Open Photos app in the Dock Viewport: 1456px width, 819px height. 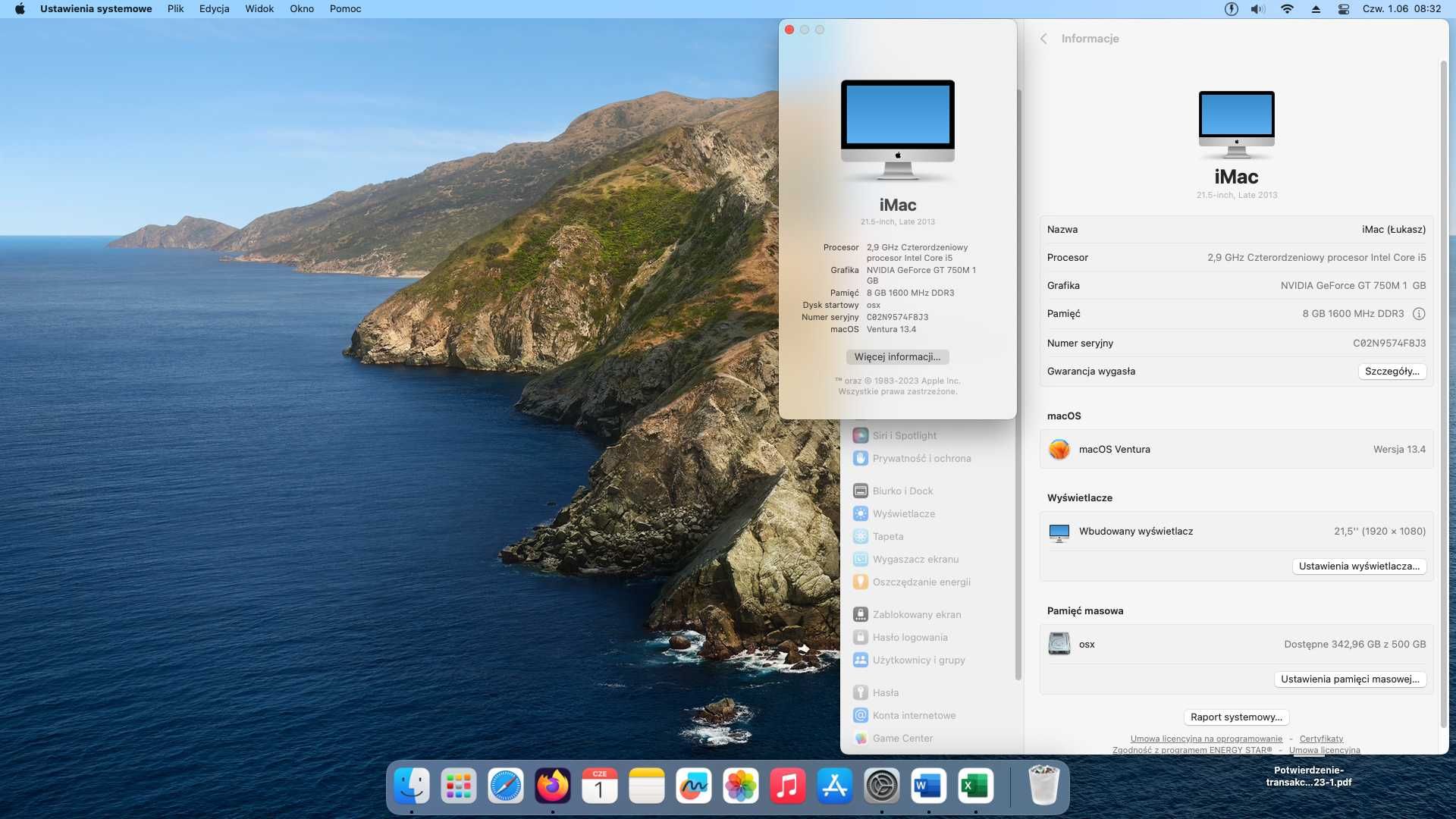(741, 786)
